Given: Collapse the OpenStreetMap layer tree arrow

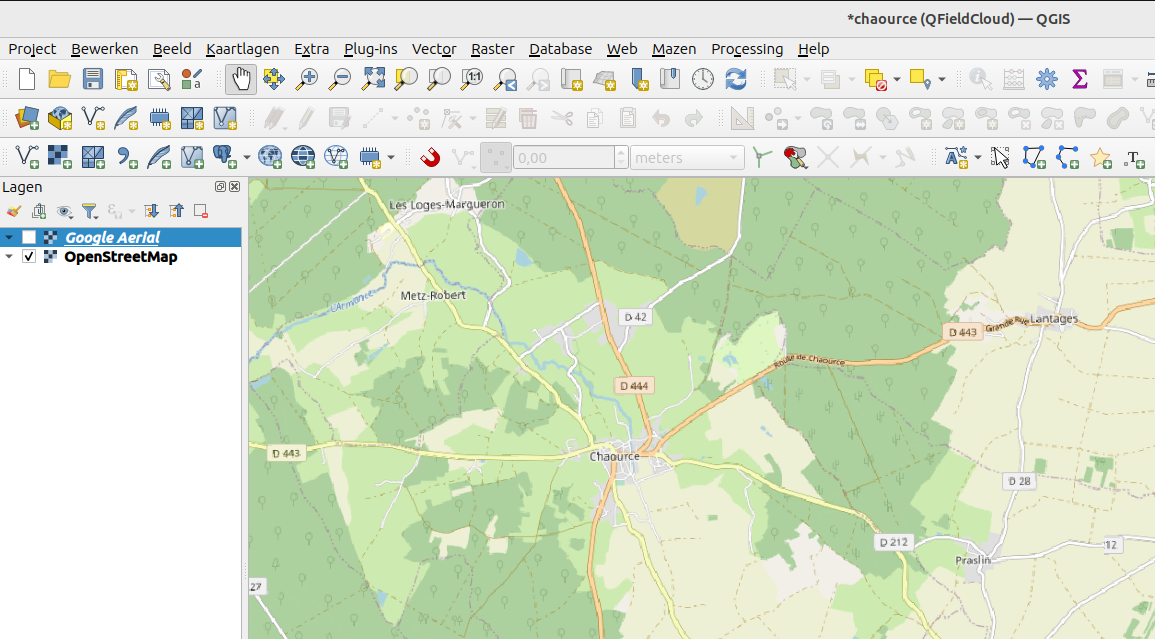Looking at the screenshot, I should [x=9, y=257].
